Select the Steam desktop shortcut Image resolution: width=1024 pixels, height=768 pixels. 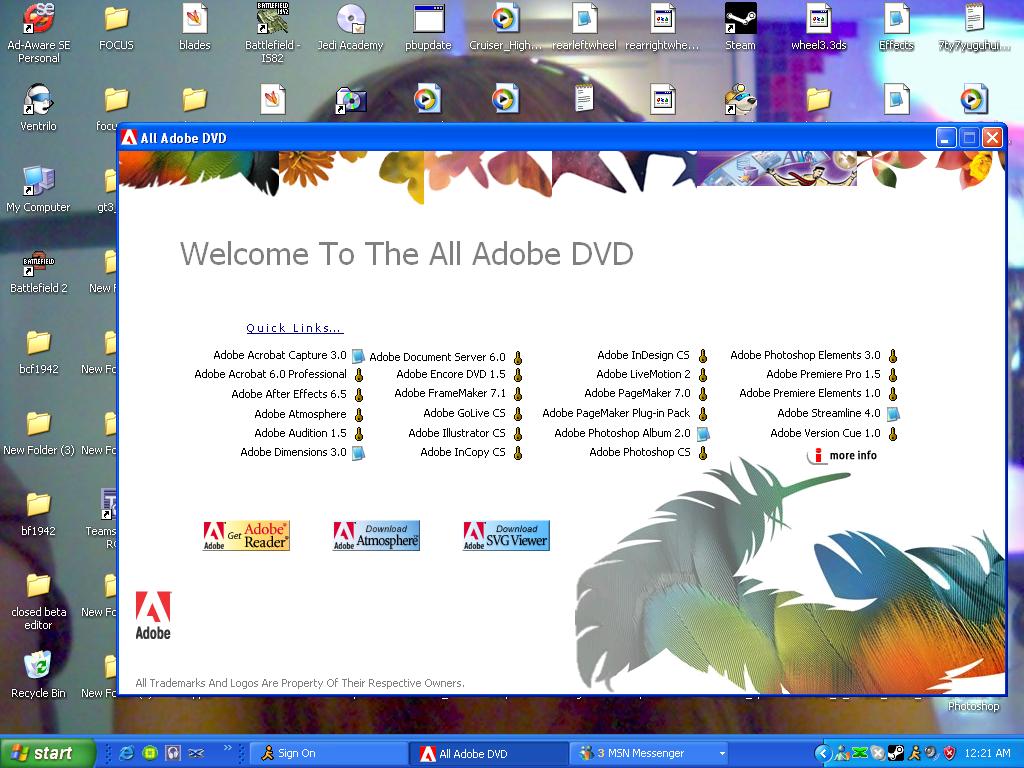click(740, 27)
